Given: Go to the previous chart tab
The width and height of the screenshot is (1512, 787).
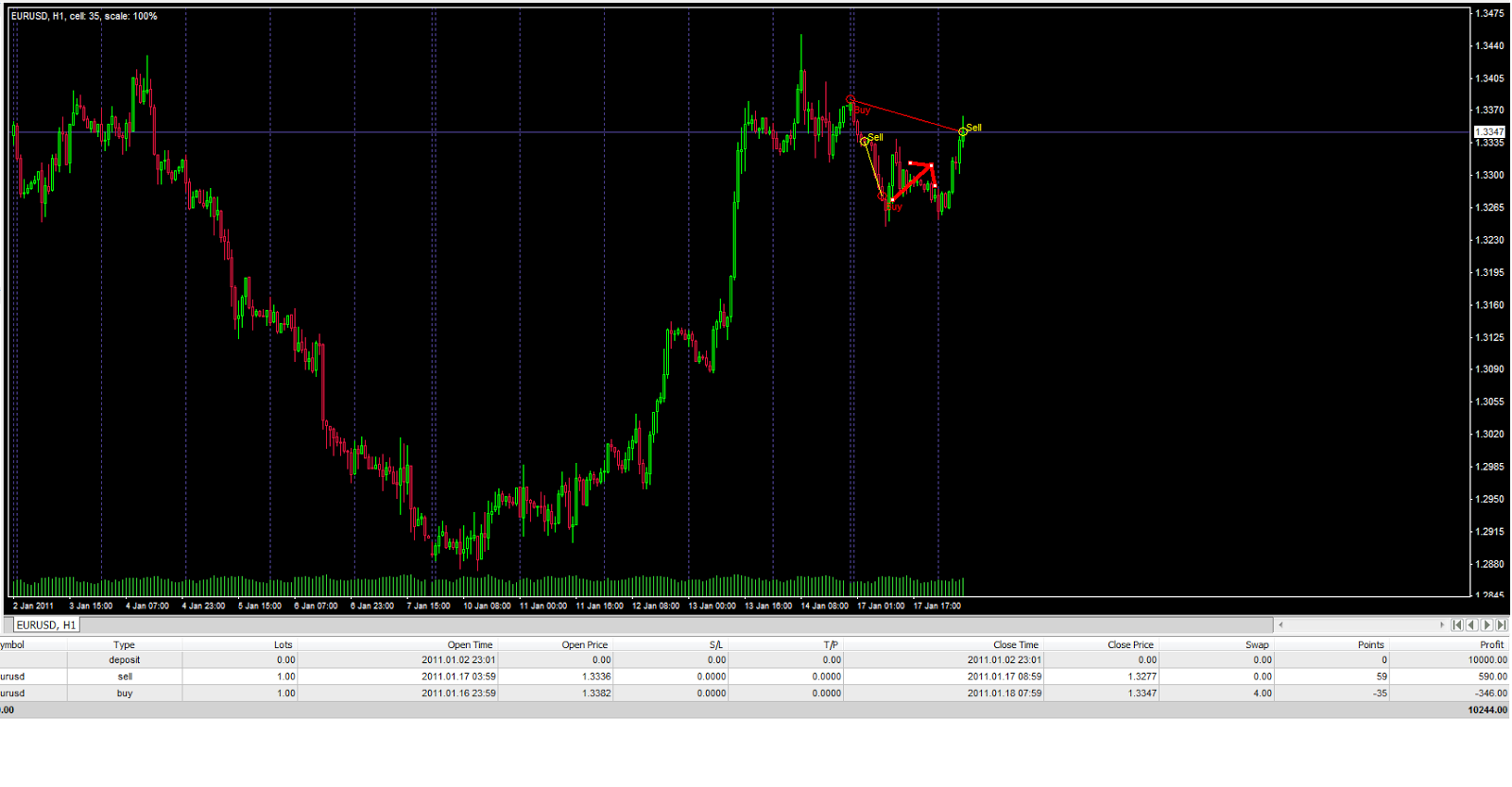Looking at the screenshot, I should point(1471,624).
